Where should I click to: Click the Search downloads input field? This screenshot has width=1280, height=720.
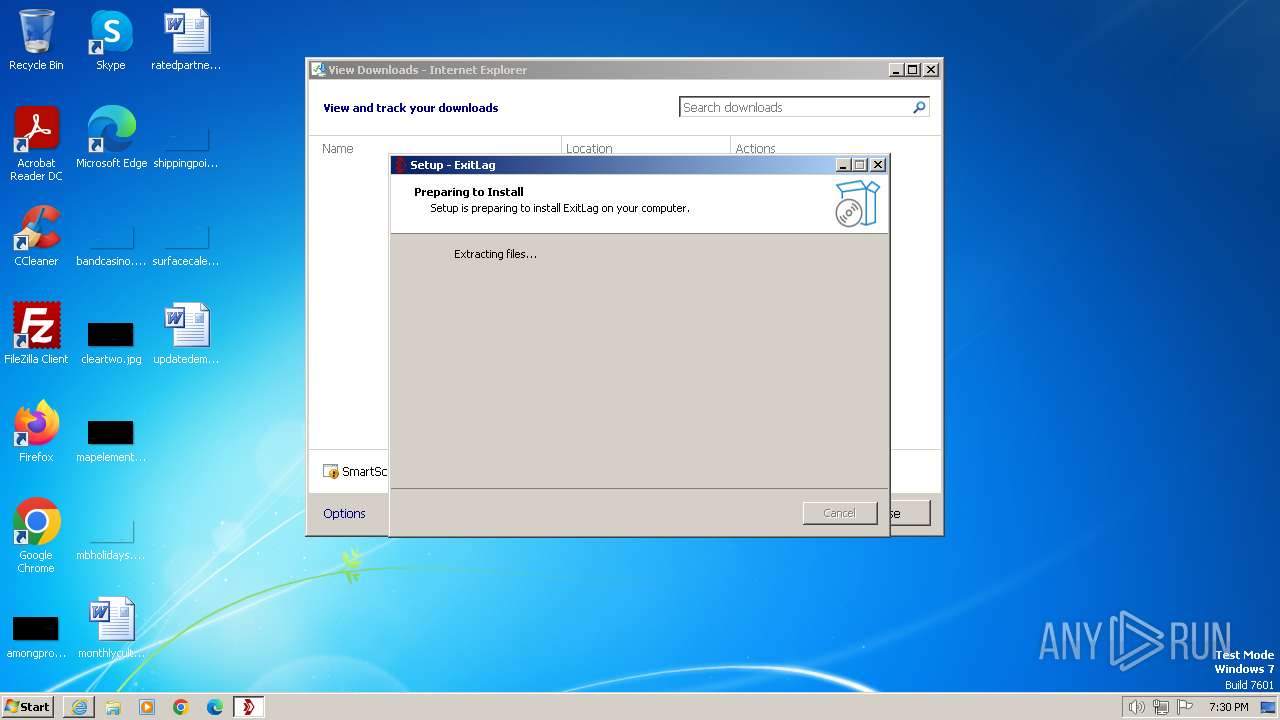pyautogui.click(x=796, y=107)
